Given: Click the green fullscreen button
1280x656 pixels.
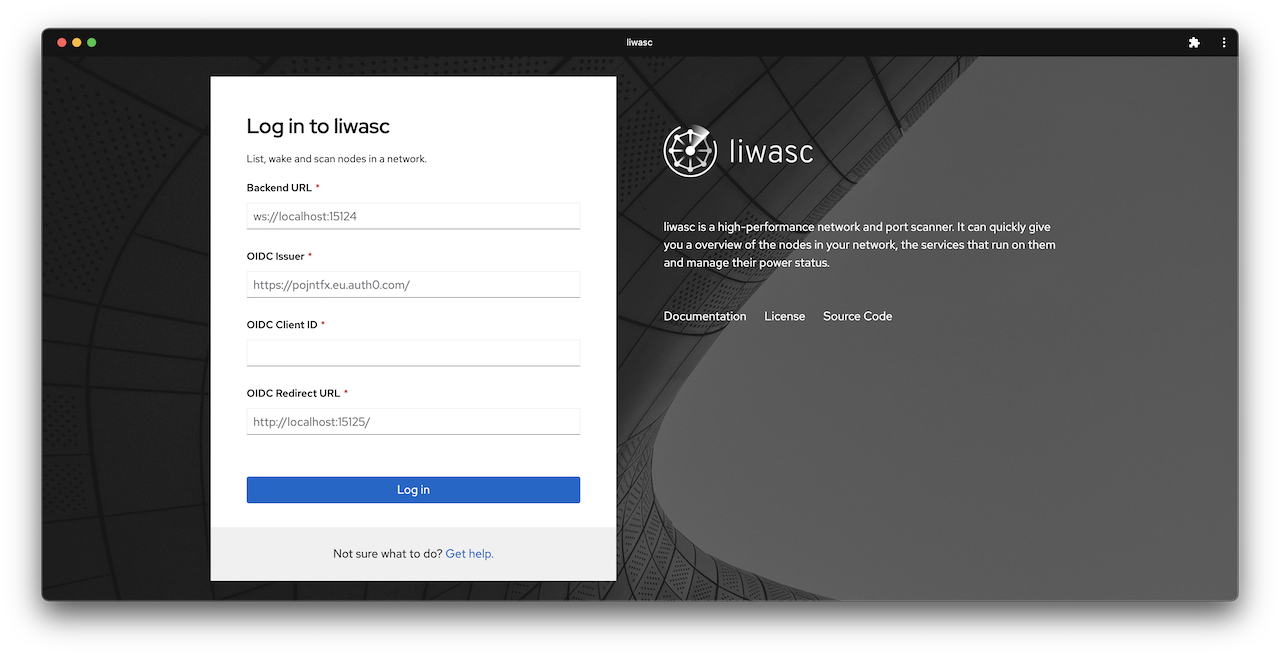Looking at the screenshot, I should click(91, 42).
